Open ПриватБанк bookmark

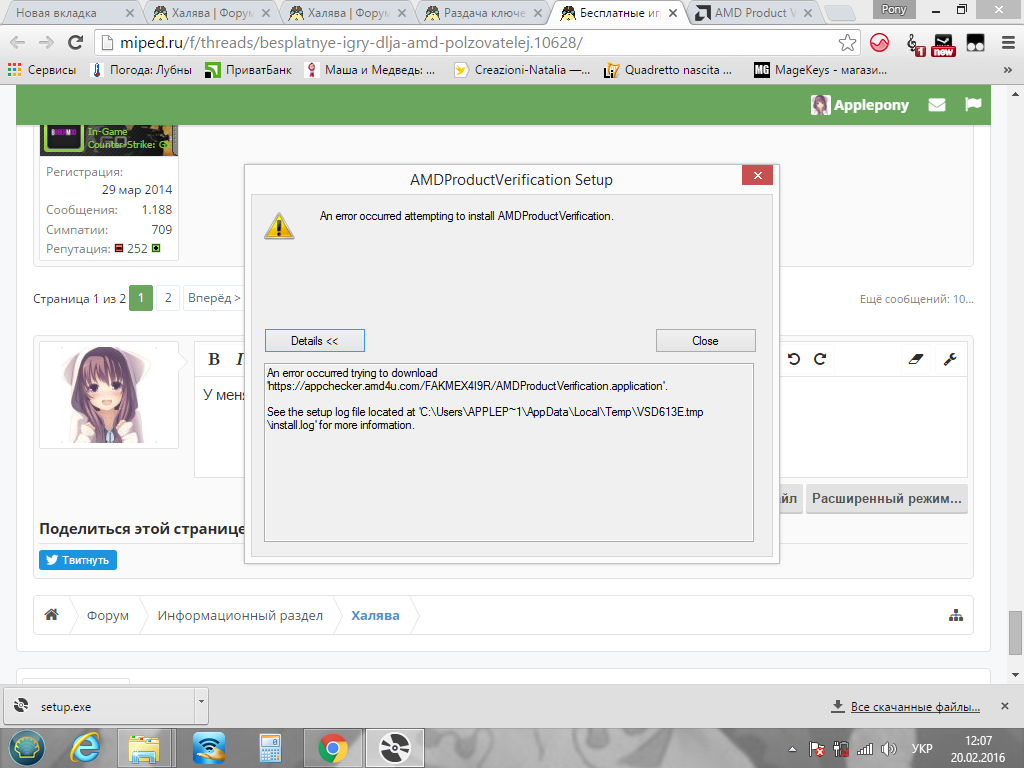(x=249, y=70)
